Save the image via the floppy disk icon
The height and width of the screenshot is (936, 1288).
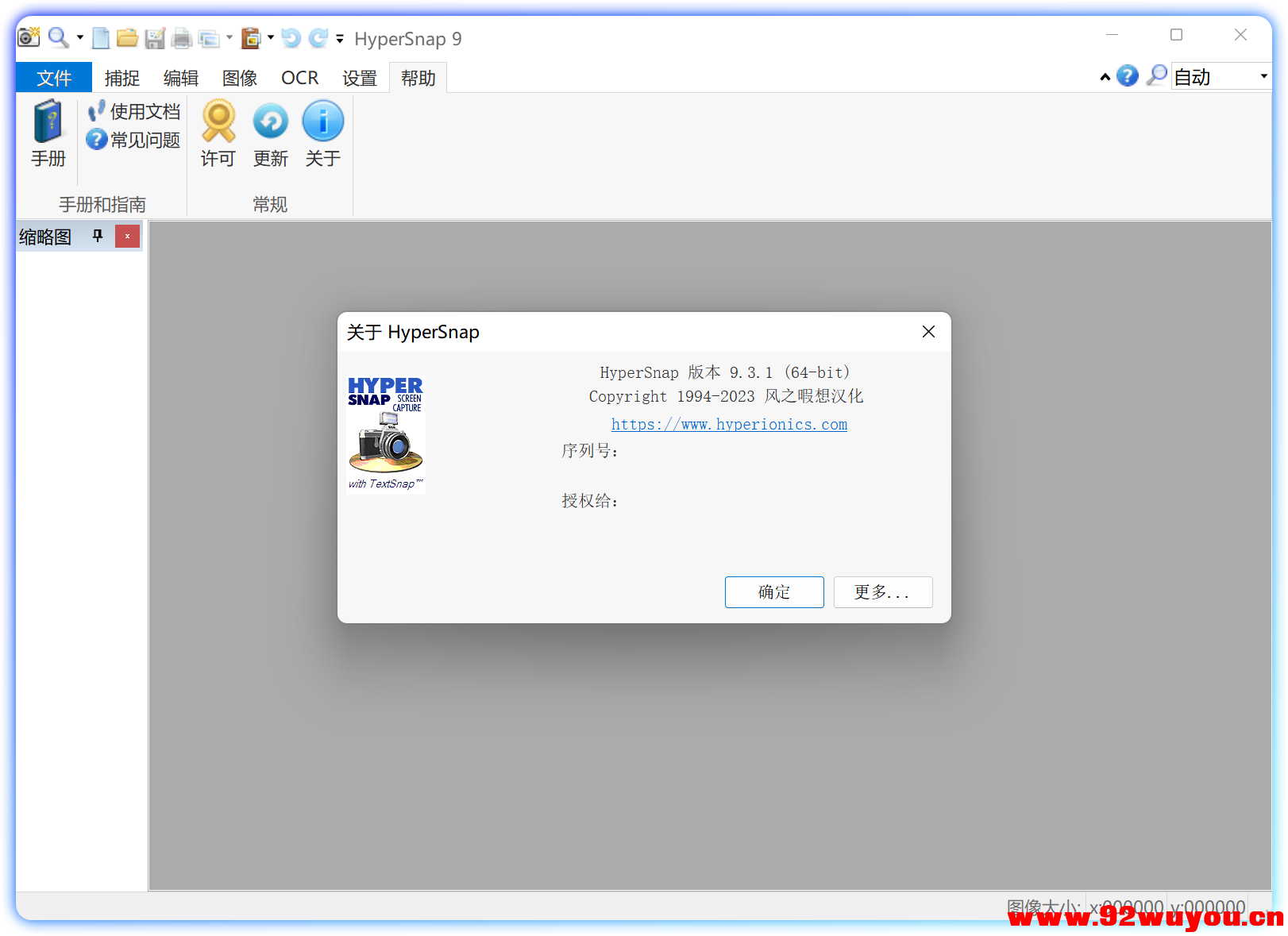155,37
